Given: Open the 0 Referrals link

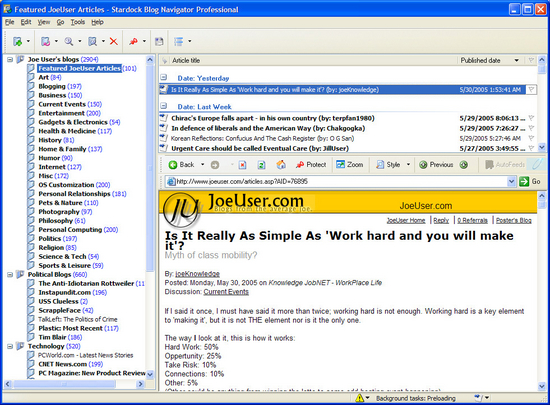Looking at the screenshot, I should 472,220.
